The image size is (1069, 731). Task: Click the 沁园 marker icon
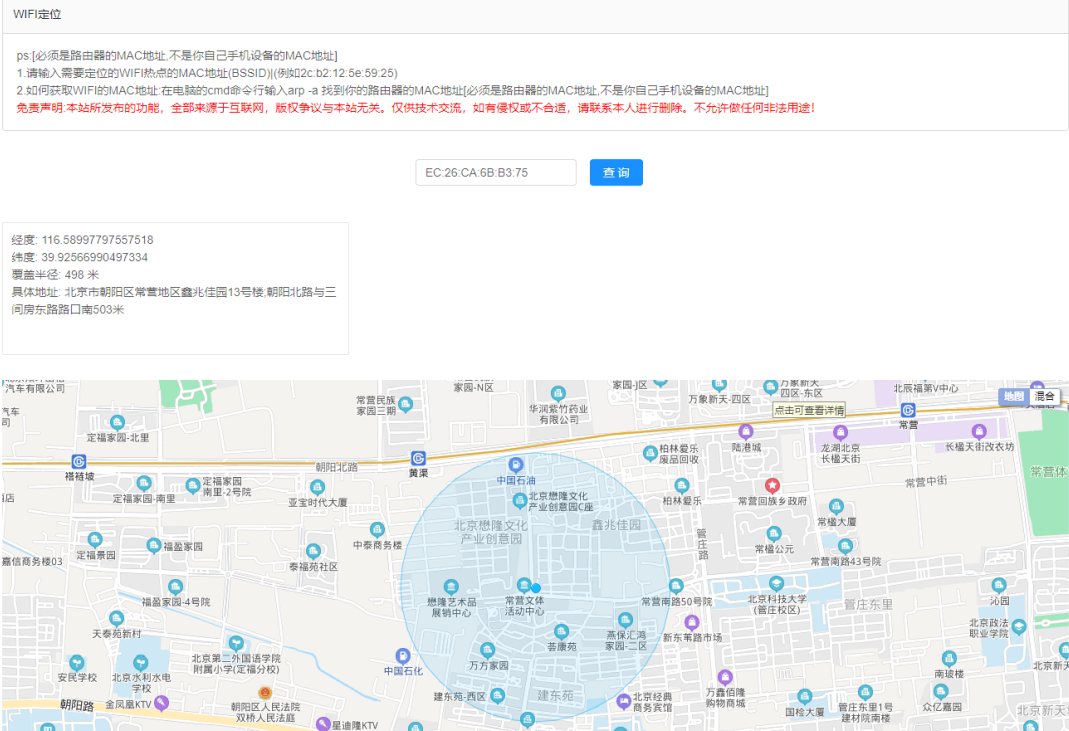(999, 585)
